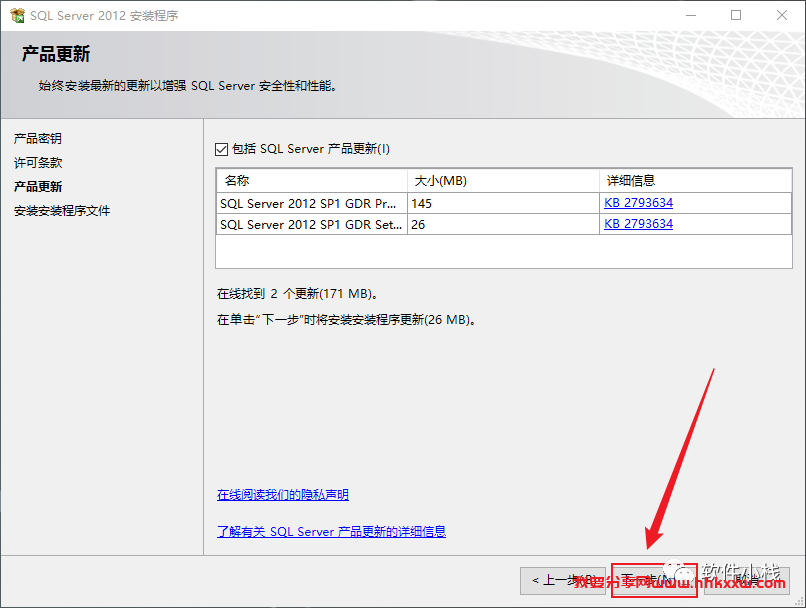Screen dimensions: 806x608
Task: Click the 取消 cancel button
Action: [747, 581]
